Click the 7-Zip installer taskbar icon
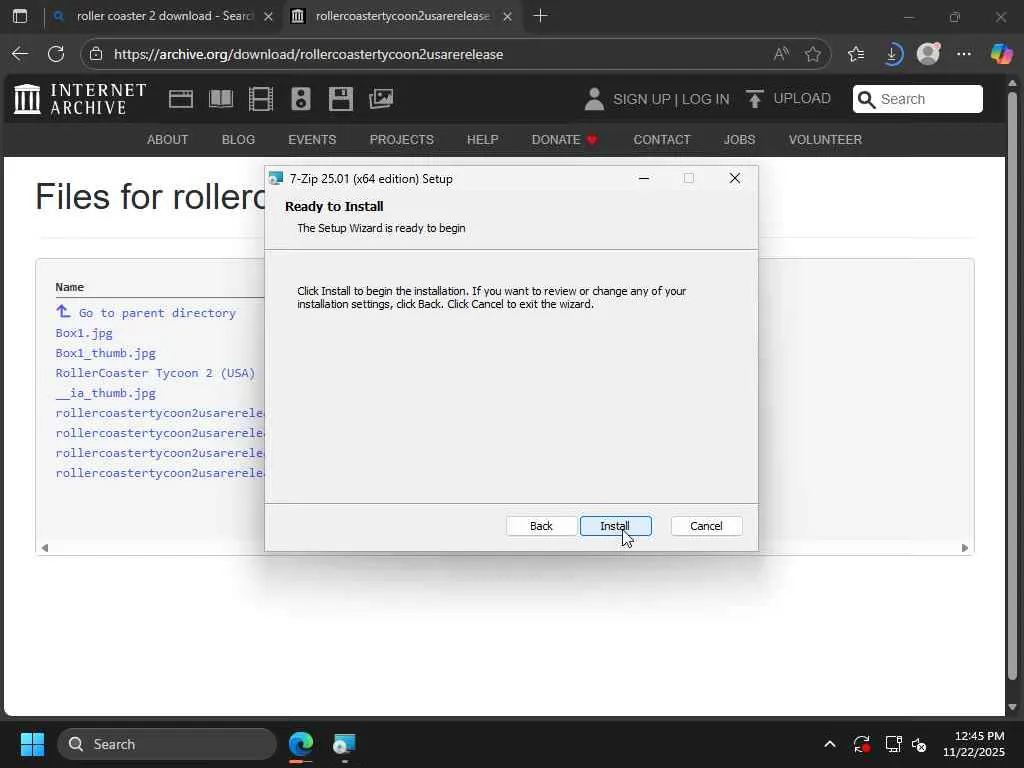 pyautogui.click(x=344, y=744)
